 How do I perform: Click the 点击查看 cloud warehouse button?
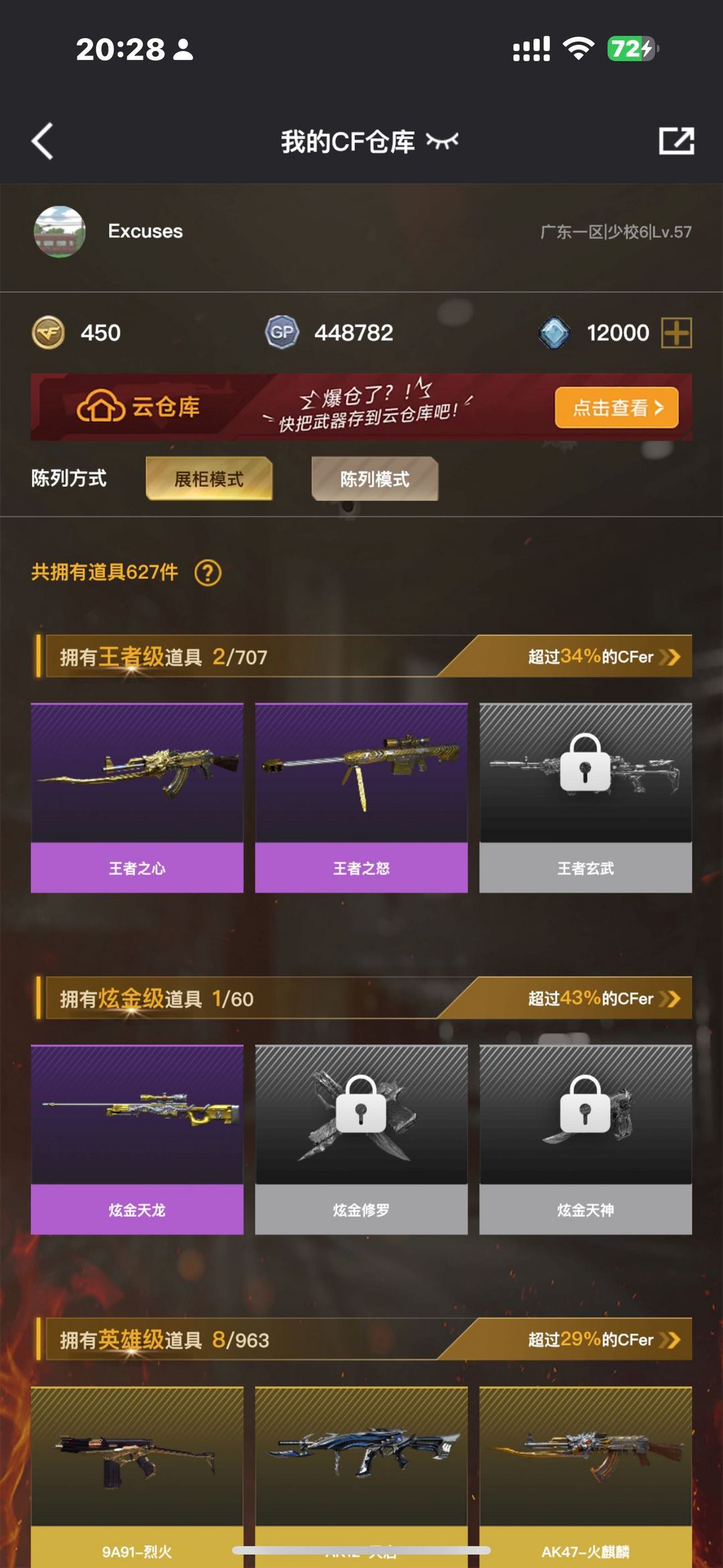pyautogui.click(x=617, y=407)
